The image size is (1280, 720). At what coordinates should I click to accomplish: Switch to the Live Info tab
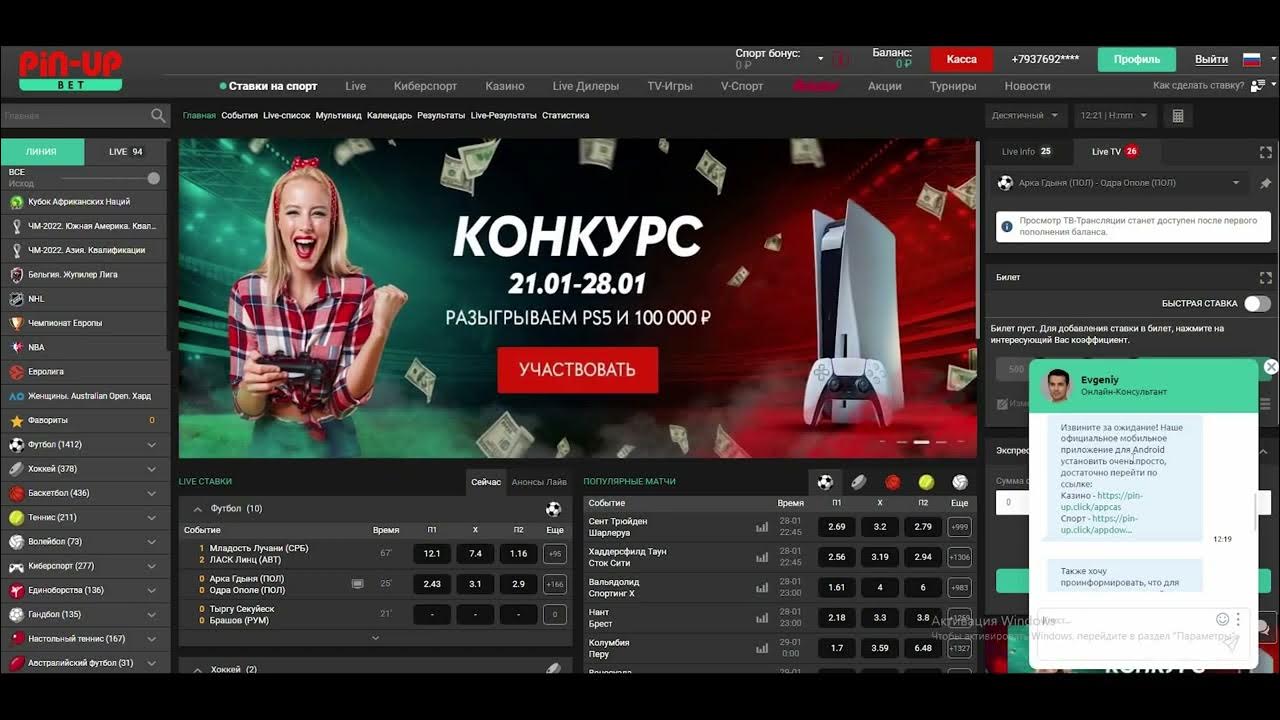click(1027, 152)
